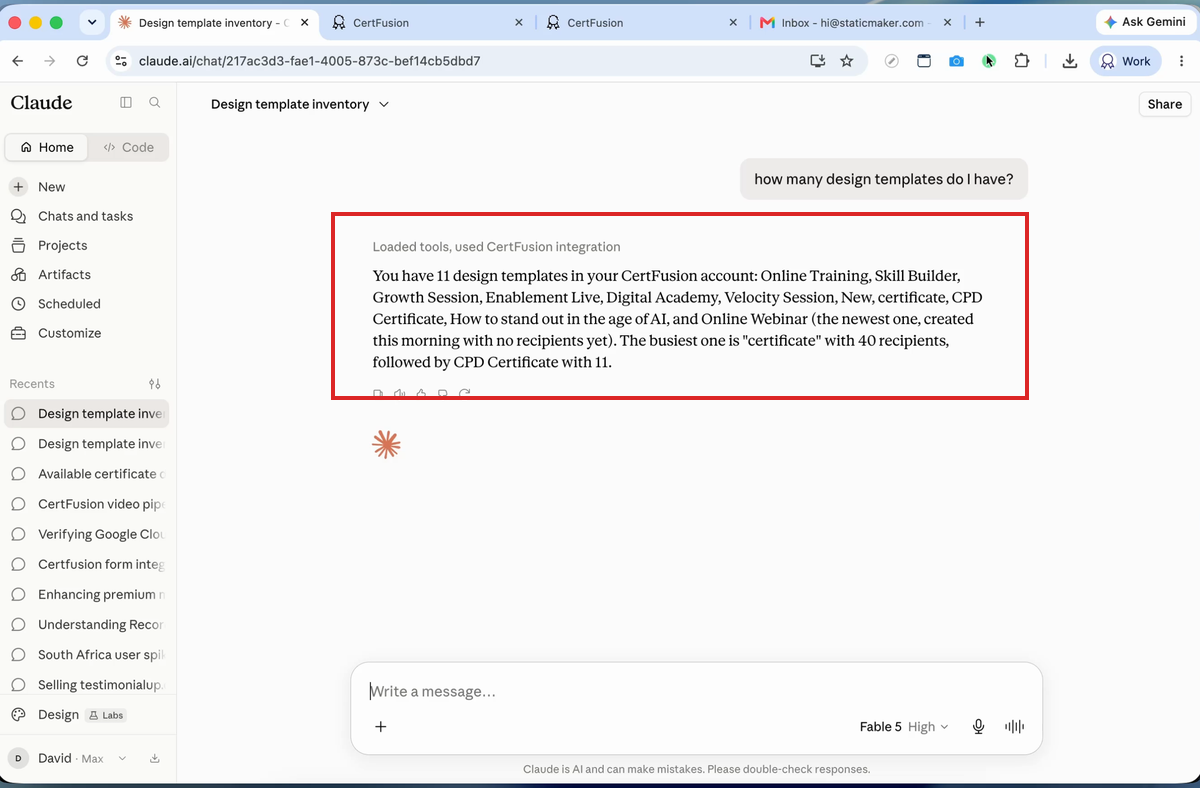This screenshot has height=788, width=1200.
Task: Open the South Africa user spike chat
Action: pyautogui.click(x=88, y=655)
